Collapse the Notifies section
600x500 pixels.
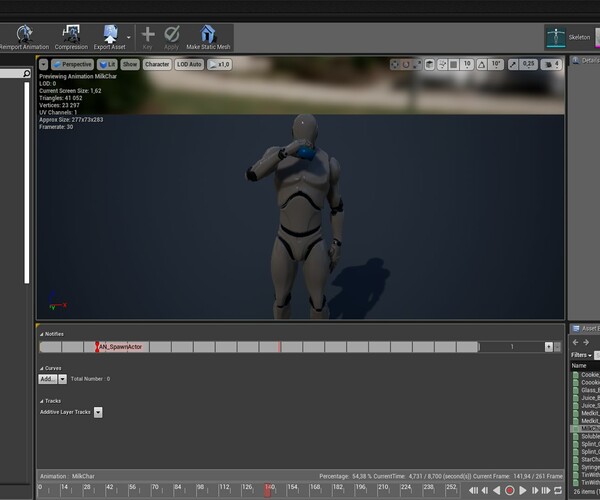[x=42, y=334]
